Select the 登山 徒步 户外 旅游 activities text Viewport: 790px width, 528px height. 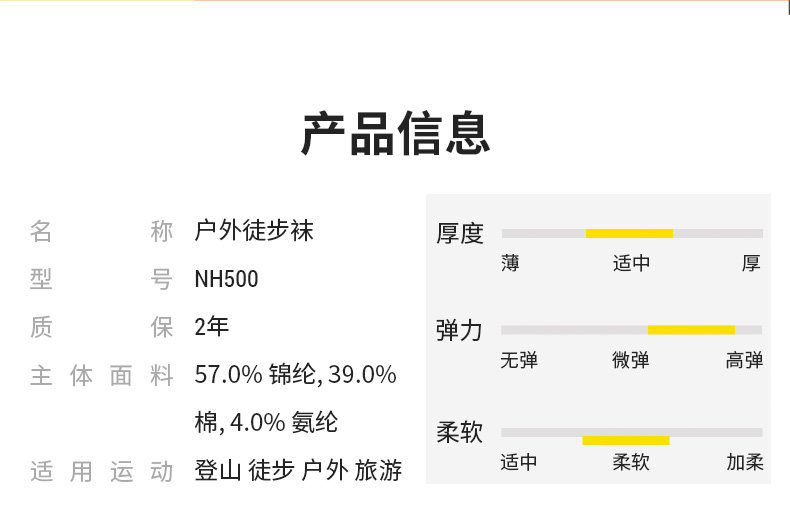tap(298, 471)
